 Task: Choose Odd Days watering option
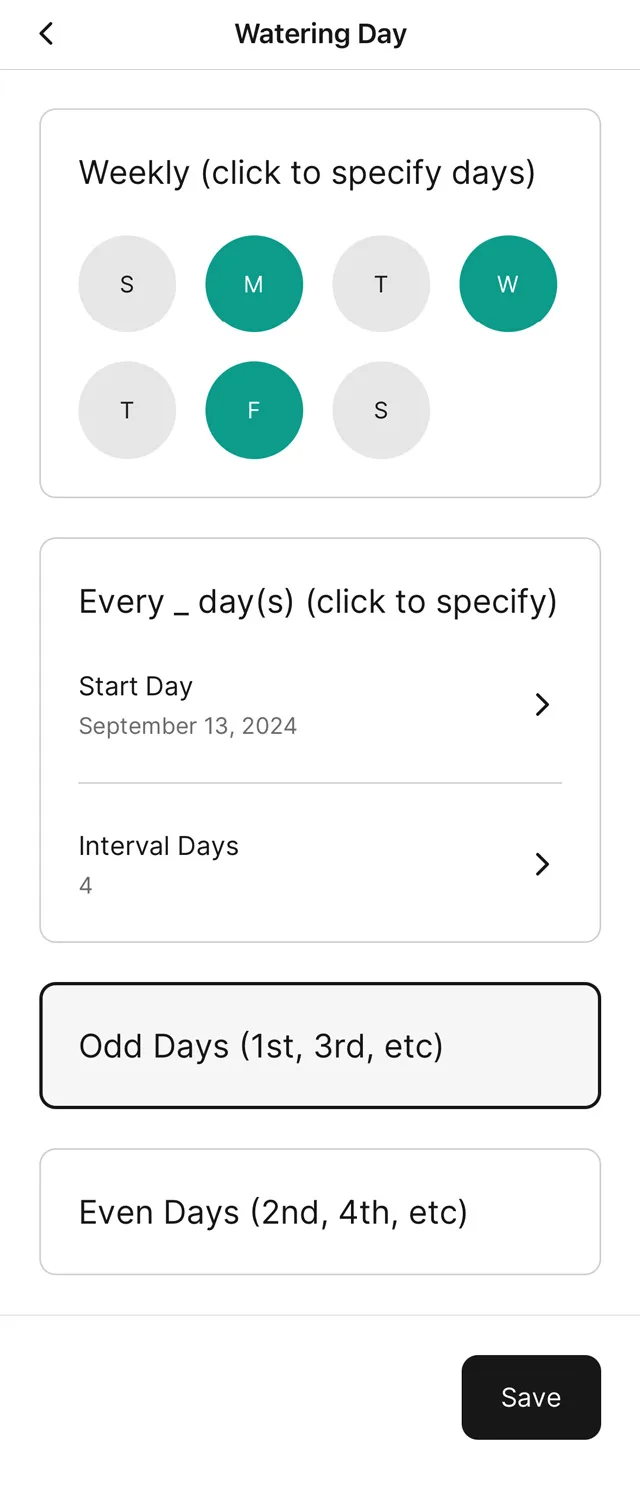[320, 1046]
